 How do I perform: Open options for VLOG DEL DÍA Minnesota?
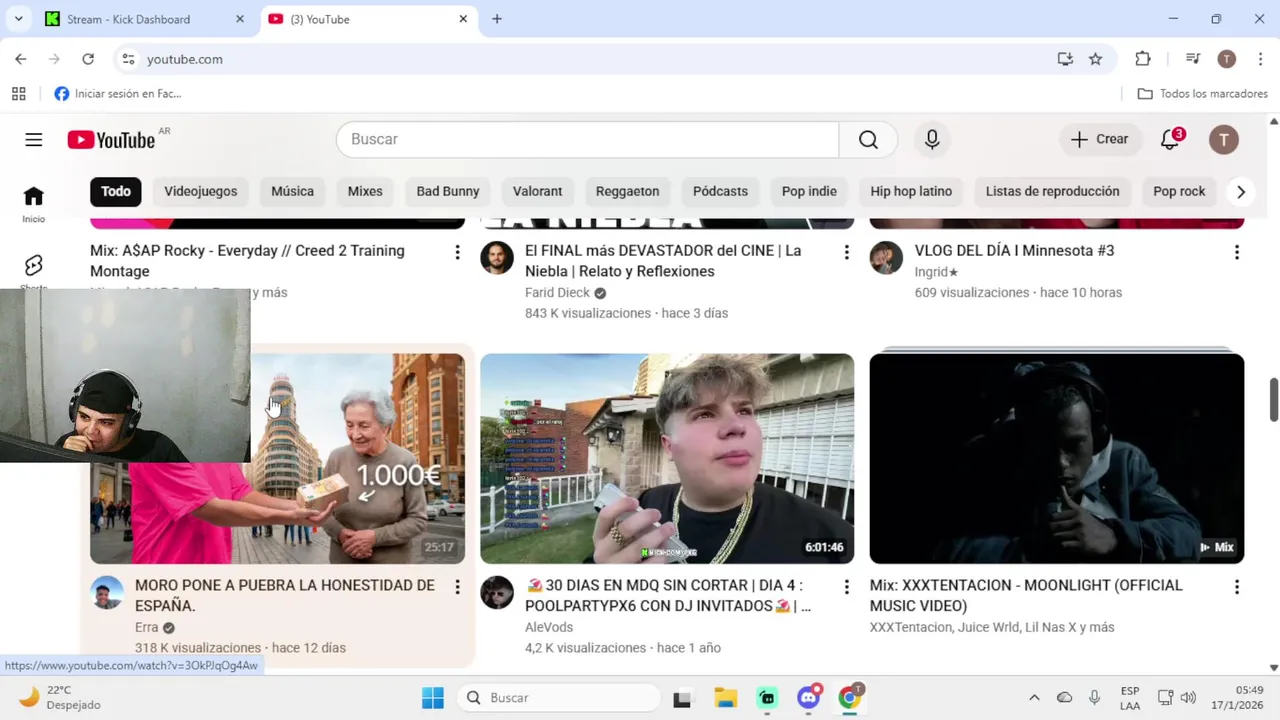(x=1236, y=252)
